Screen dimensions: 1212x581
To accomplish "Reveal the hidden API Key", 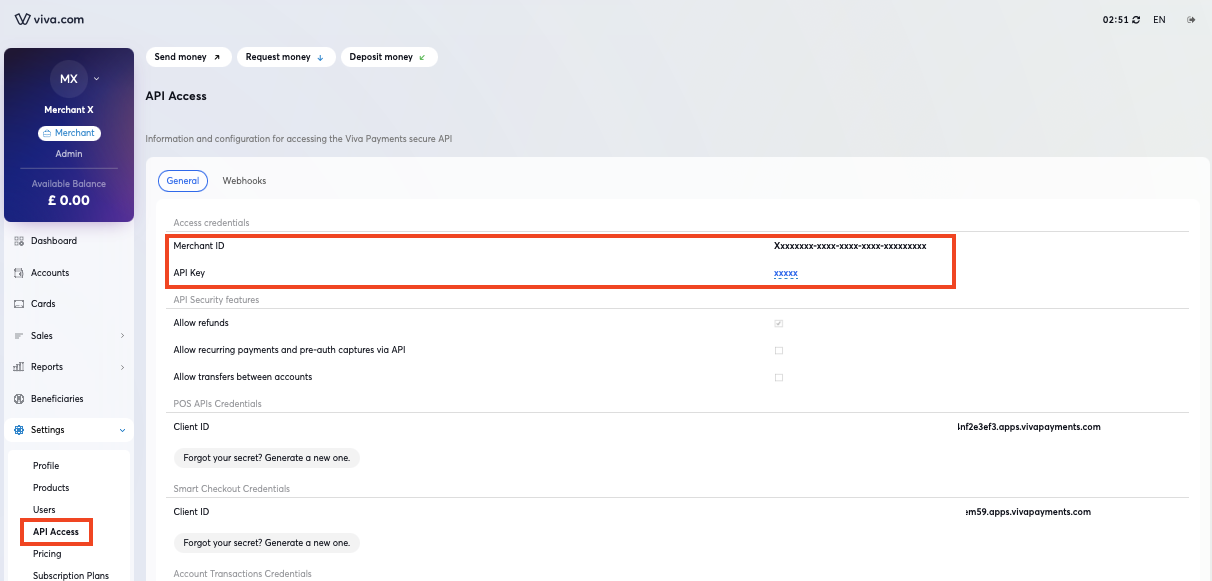I will coord(786,273).
